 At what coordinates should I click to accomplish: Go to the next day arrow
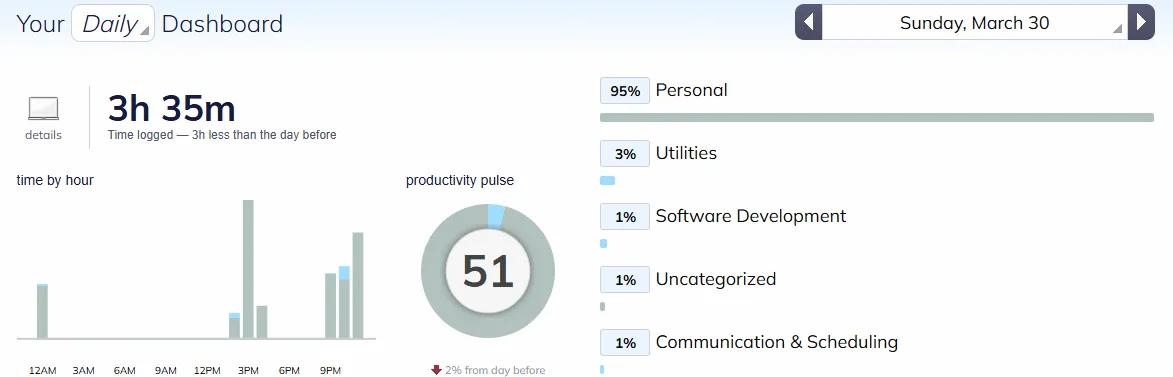tap(1141, 22)
